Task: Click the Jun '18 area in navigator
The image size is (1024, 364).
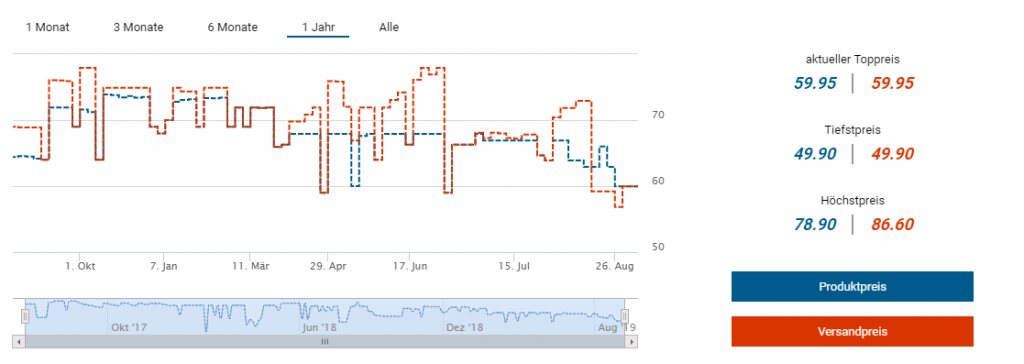Action: point(319,326)
